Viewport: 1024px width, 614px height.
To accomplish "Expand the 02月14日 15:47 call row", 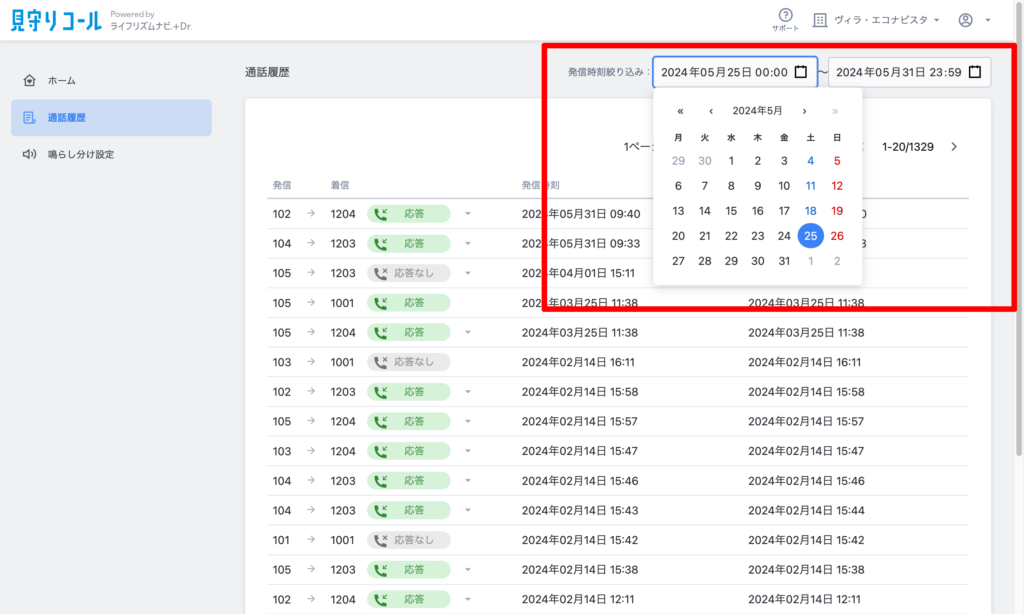I will tap(468, 451).
